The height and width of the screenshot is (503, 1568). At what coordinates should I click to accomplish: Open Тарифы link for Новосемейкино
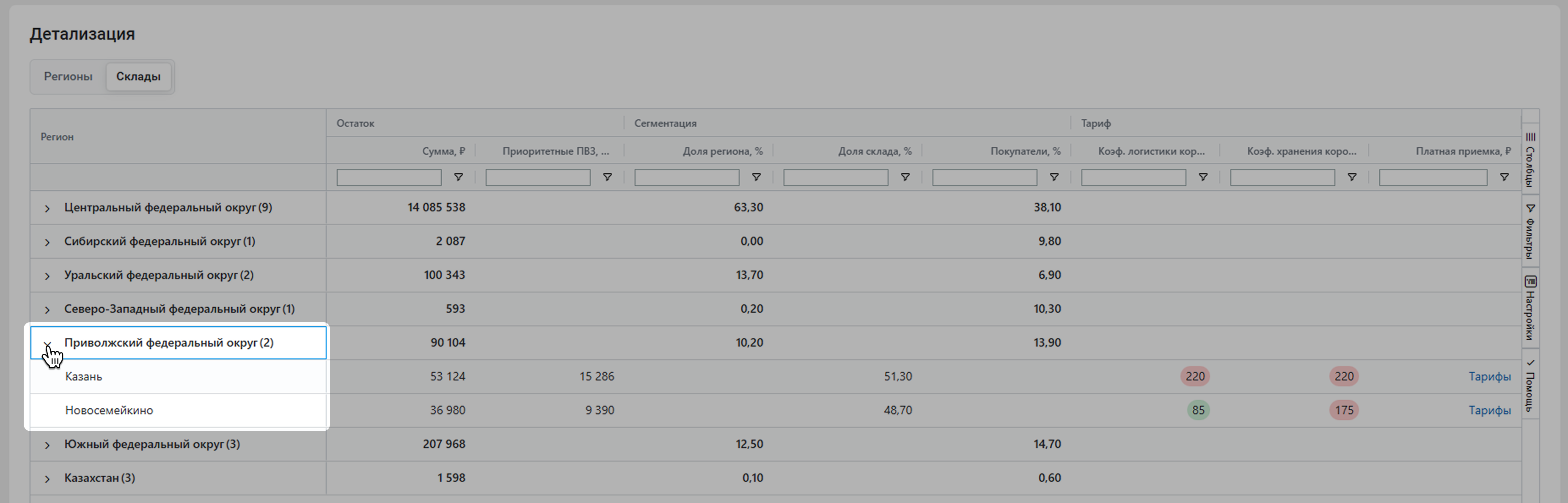click(x=1489, y=410)
